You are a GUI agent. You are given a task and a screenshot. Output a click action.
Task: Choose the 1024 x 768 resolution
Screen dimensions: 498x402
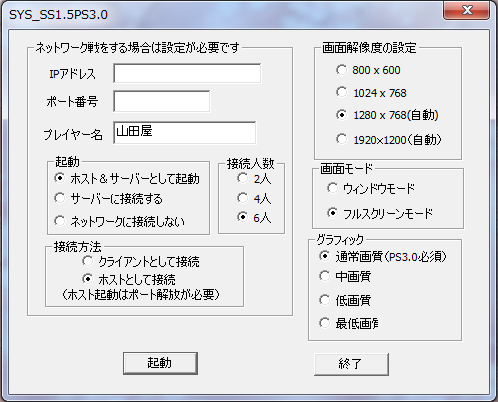[x=371, y=93]
